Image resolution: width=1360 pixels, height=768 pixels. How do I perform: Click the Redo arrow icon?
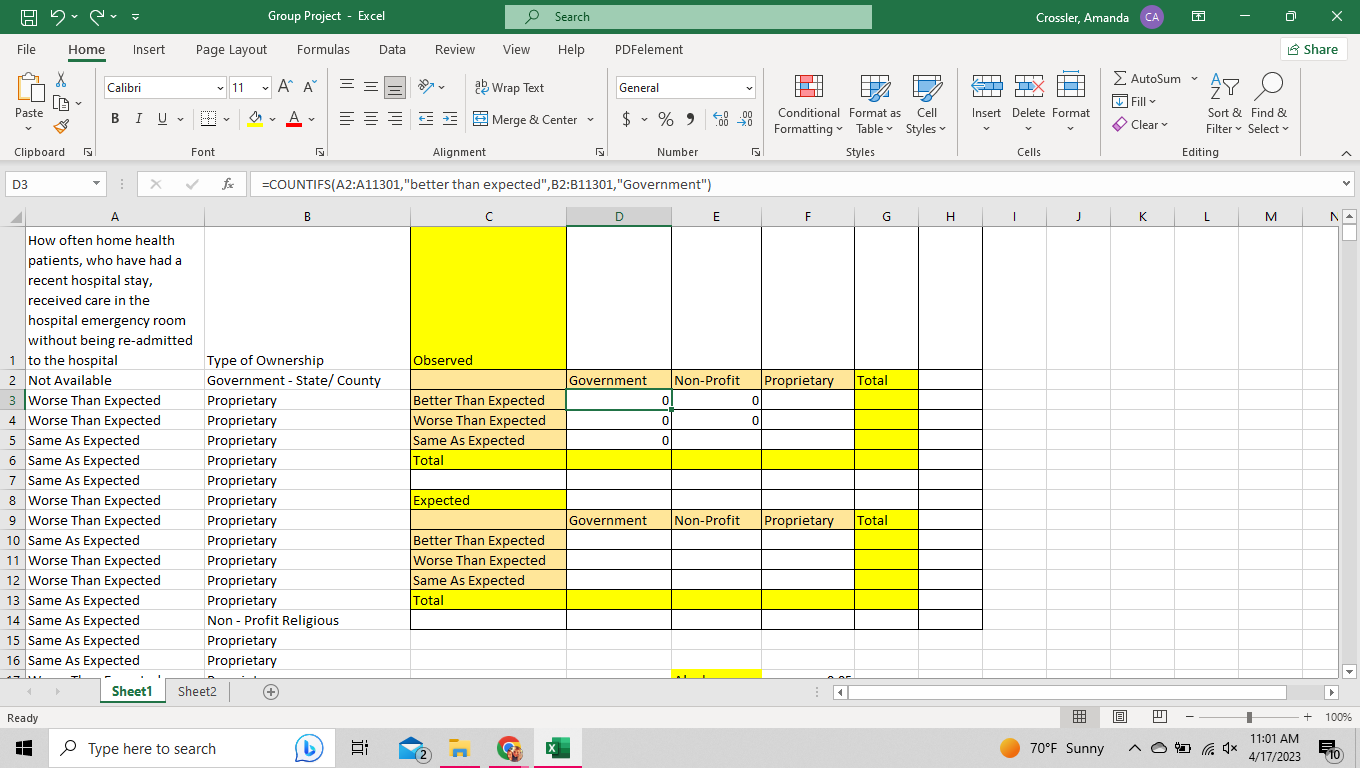coord(99,17)
